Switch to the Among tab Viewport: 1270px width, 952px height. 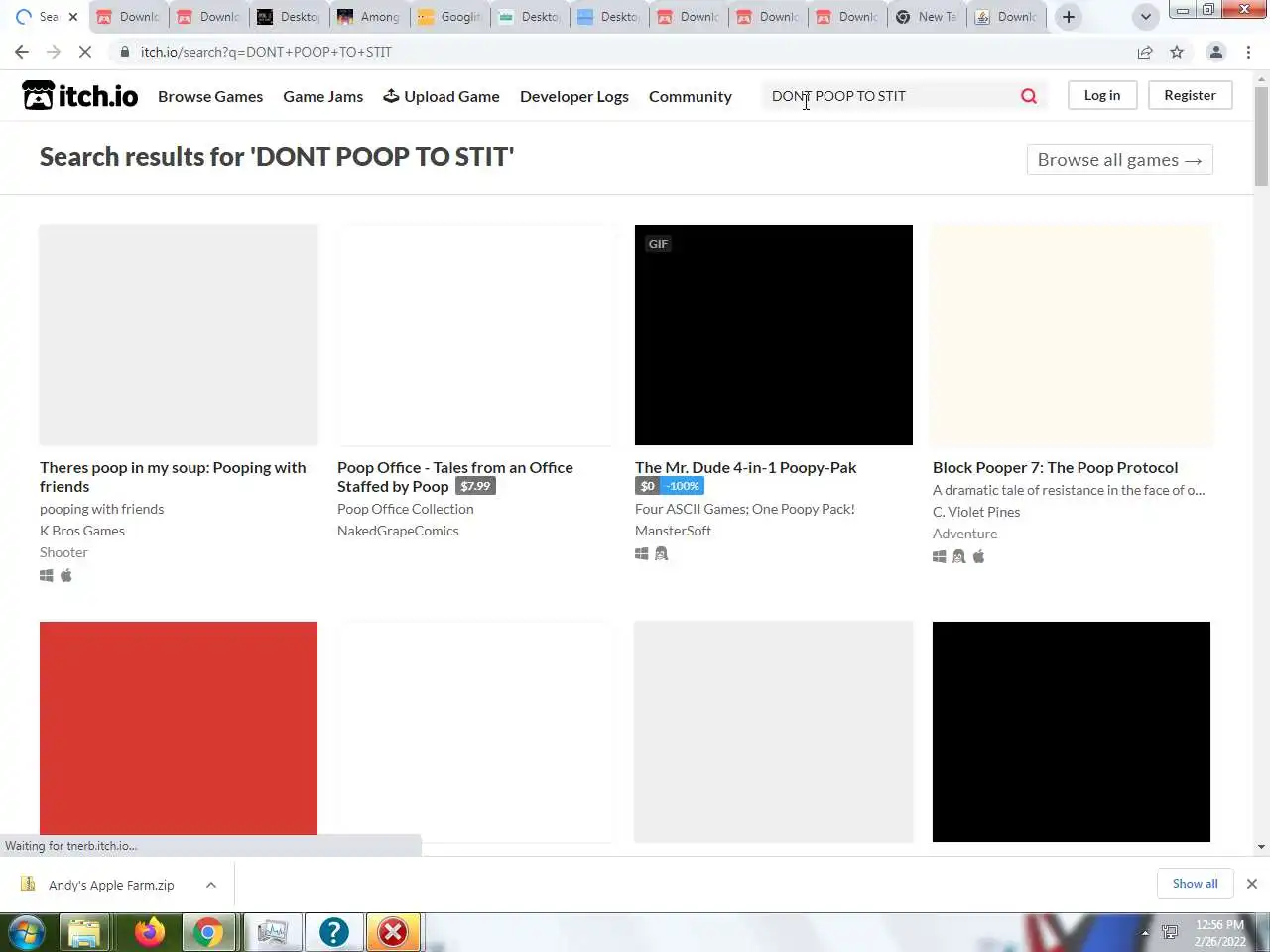pos(369,17)
